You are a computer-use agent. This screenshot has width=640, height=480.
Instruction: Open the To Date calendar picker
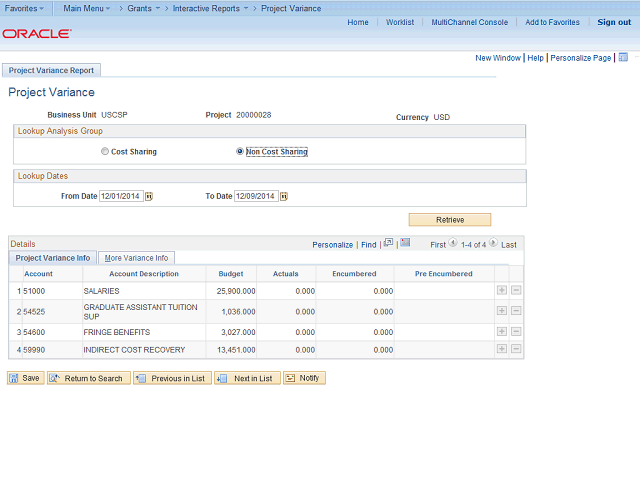(x=284, y=196)
